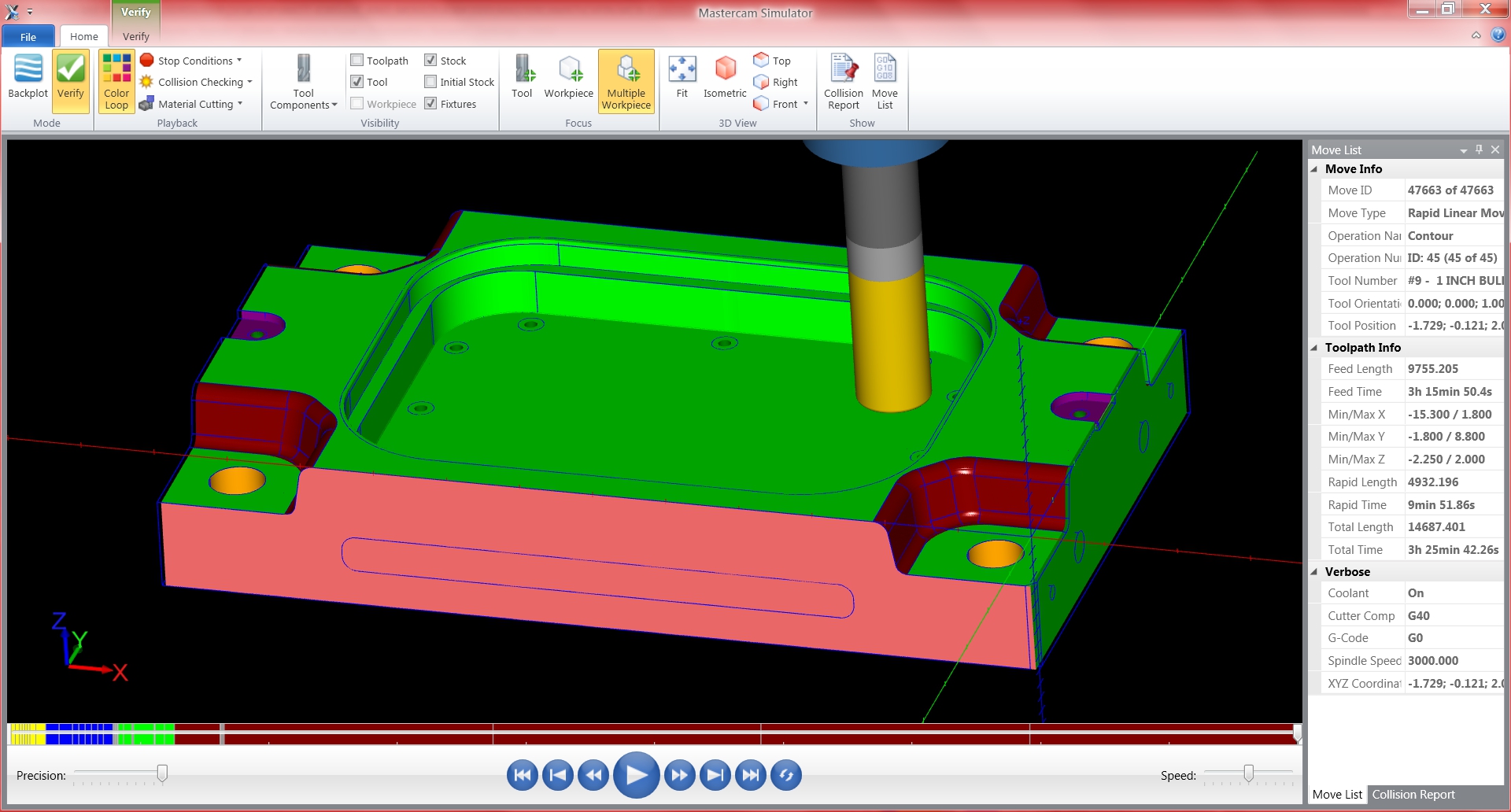Open Front view dropdown arrow
The width and height of the screenshot is (1511, 812).
click(806, 104)
